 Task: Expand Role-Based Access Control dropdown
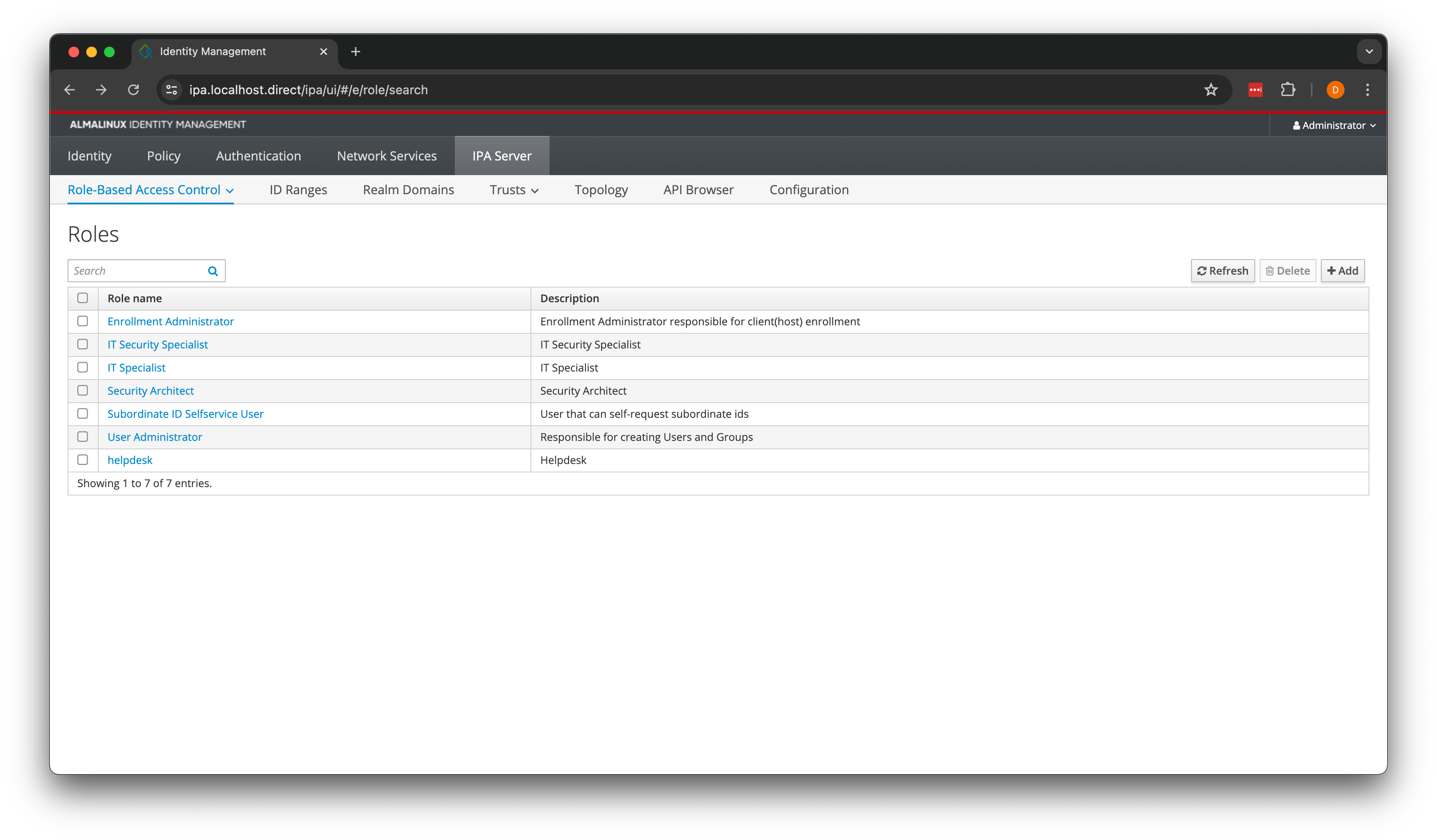click(x=151, y=190)
